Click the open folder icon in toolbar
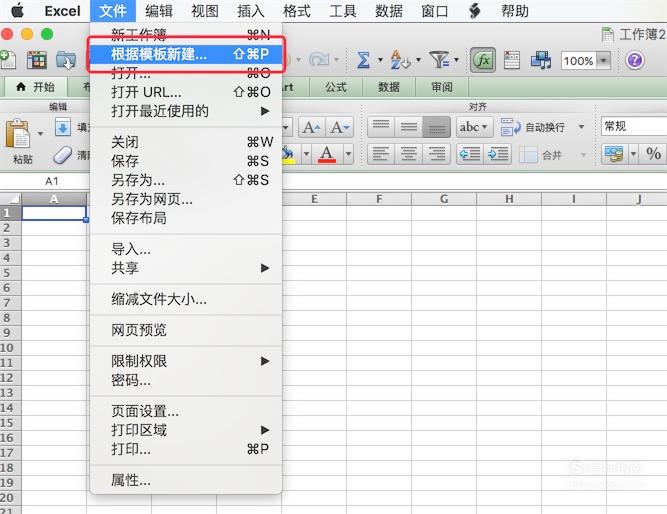The image size is (667, 514). 66,60
